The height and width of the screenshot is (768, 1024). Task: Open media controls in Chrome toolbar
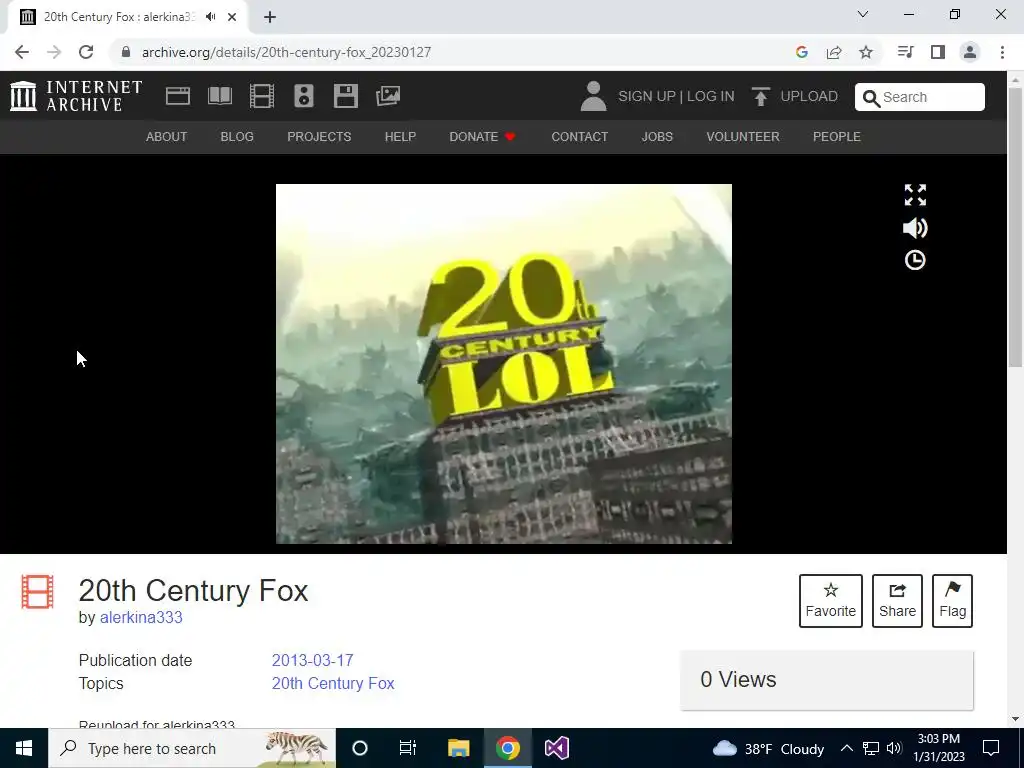pyautogui.click(x=905, y=52)
